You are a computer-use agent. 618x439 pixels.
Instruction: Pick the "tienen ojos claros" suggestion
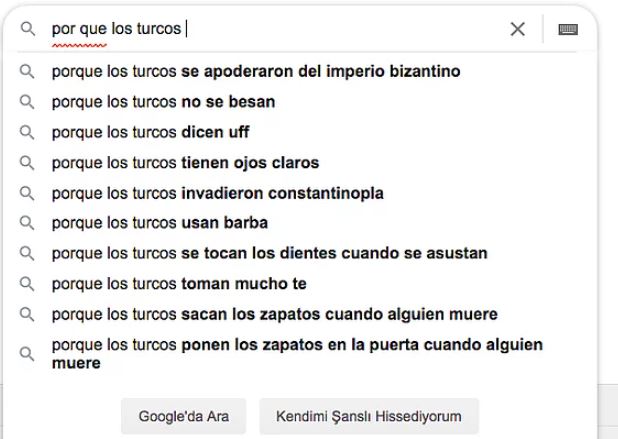[x=185, y=162]
